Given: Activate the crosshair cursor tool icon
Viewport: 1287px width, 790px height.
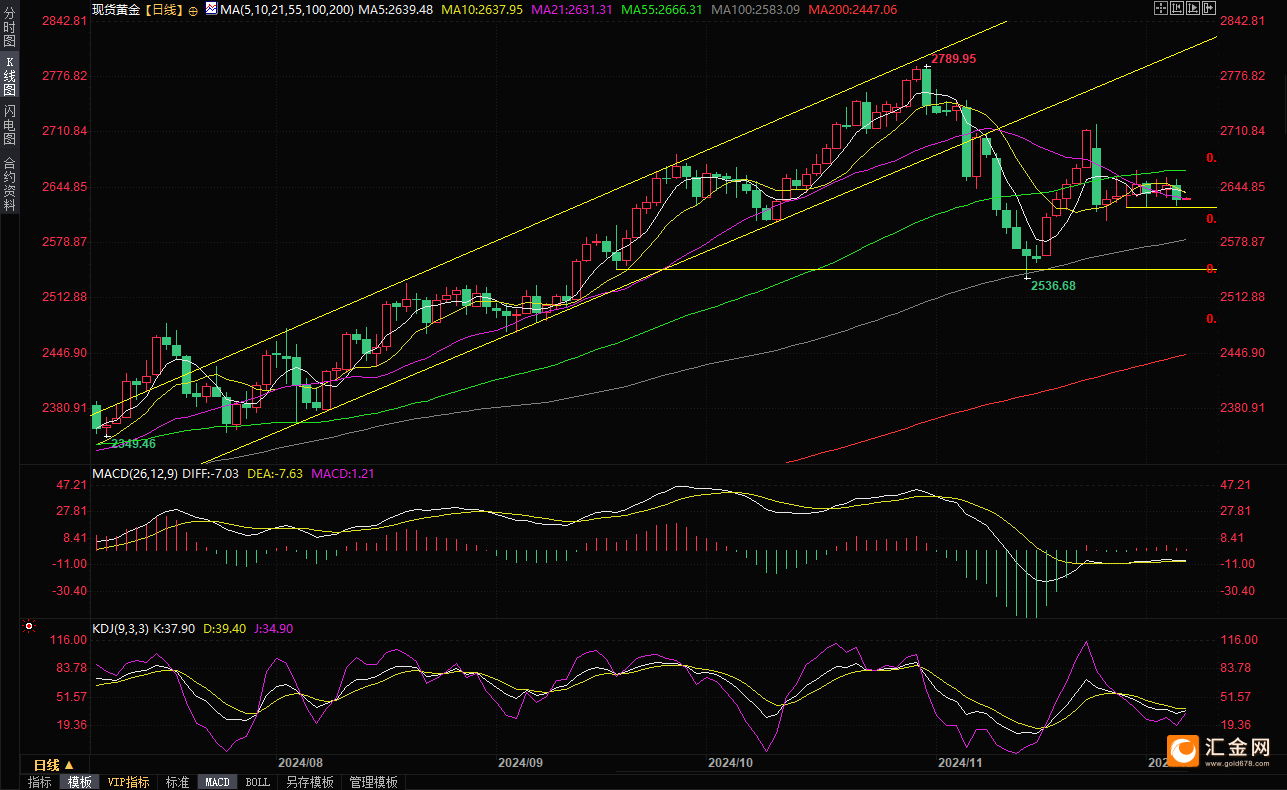Looking at the screenshot, I should pyautogui.click(x=1160, y=8).
